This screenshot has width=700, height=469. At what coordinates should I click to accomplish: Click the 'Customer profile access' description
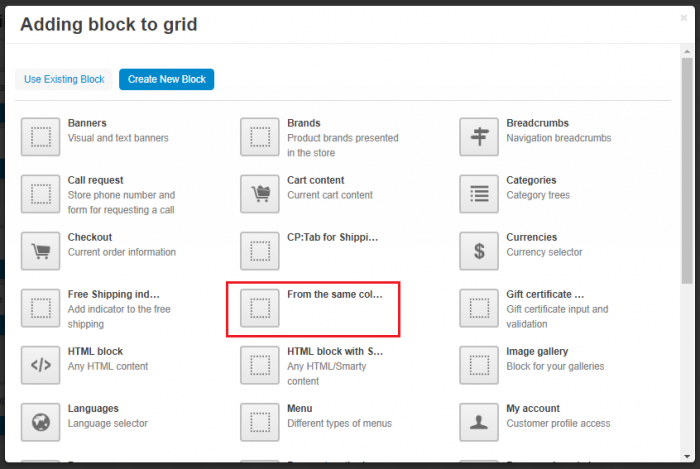pos(558,424)
